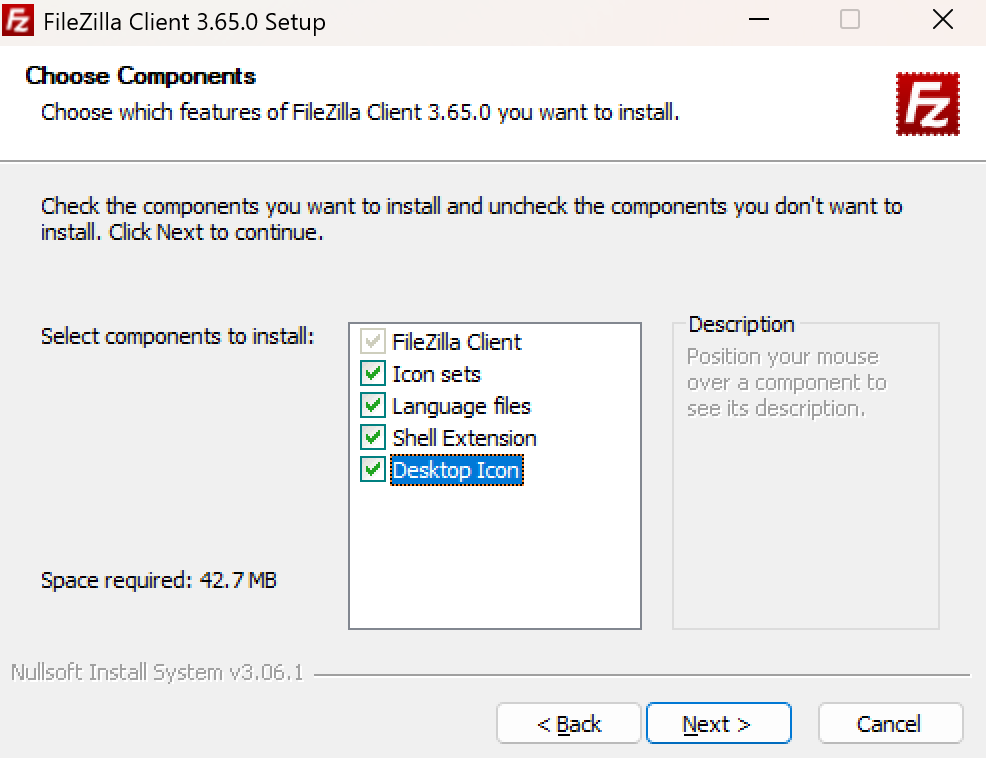The height and width of the screenshot is (758, 986).
Task: Select the FileZilla Client component label
Action: point(457,342)
